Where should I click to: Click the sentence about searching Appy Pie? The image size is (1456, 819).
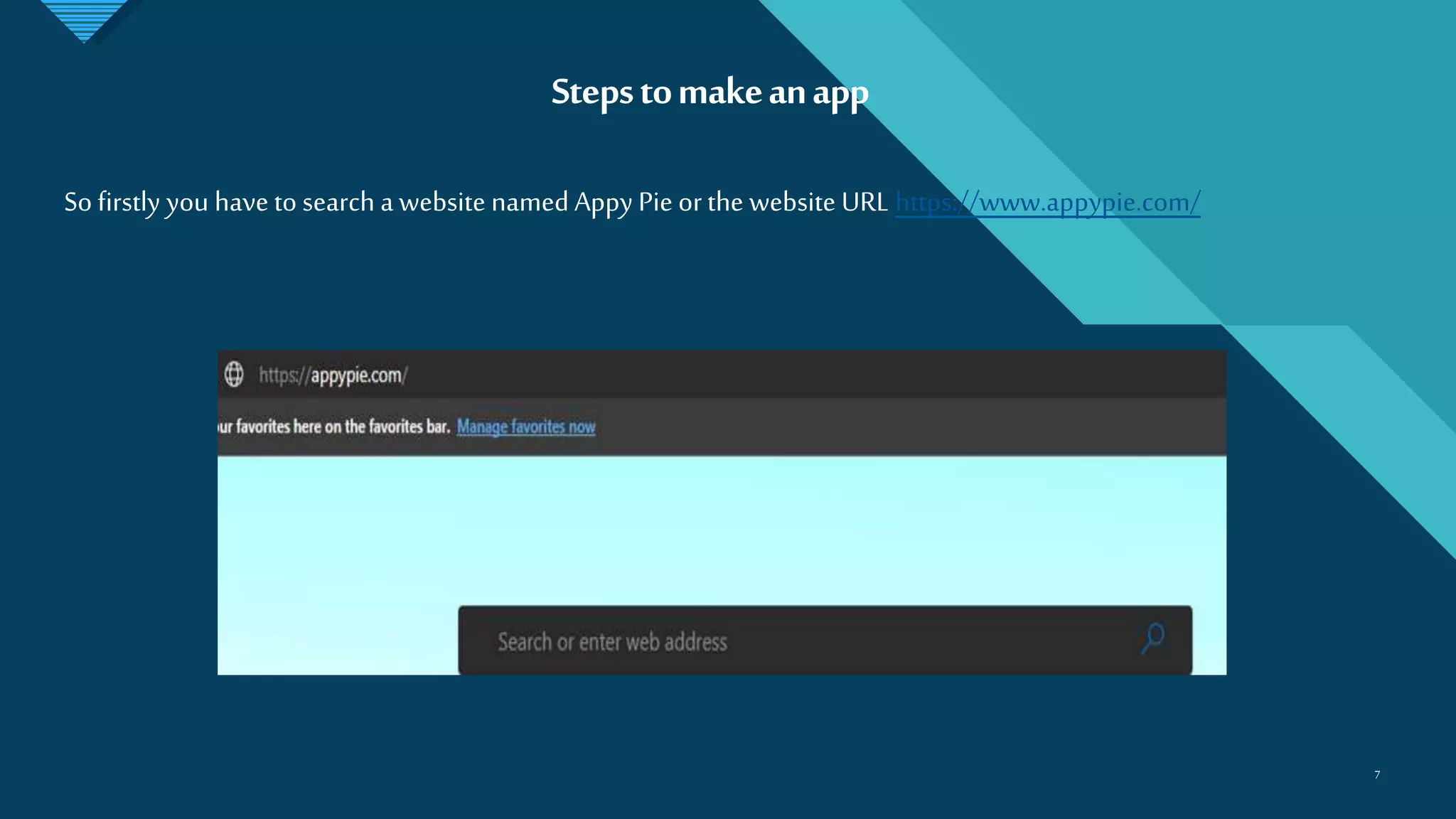[476, 203]
